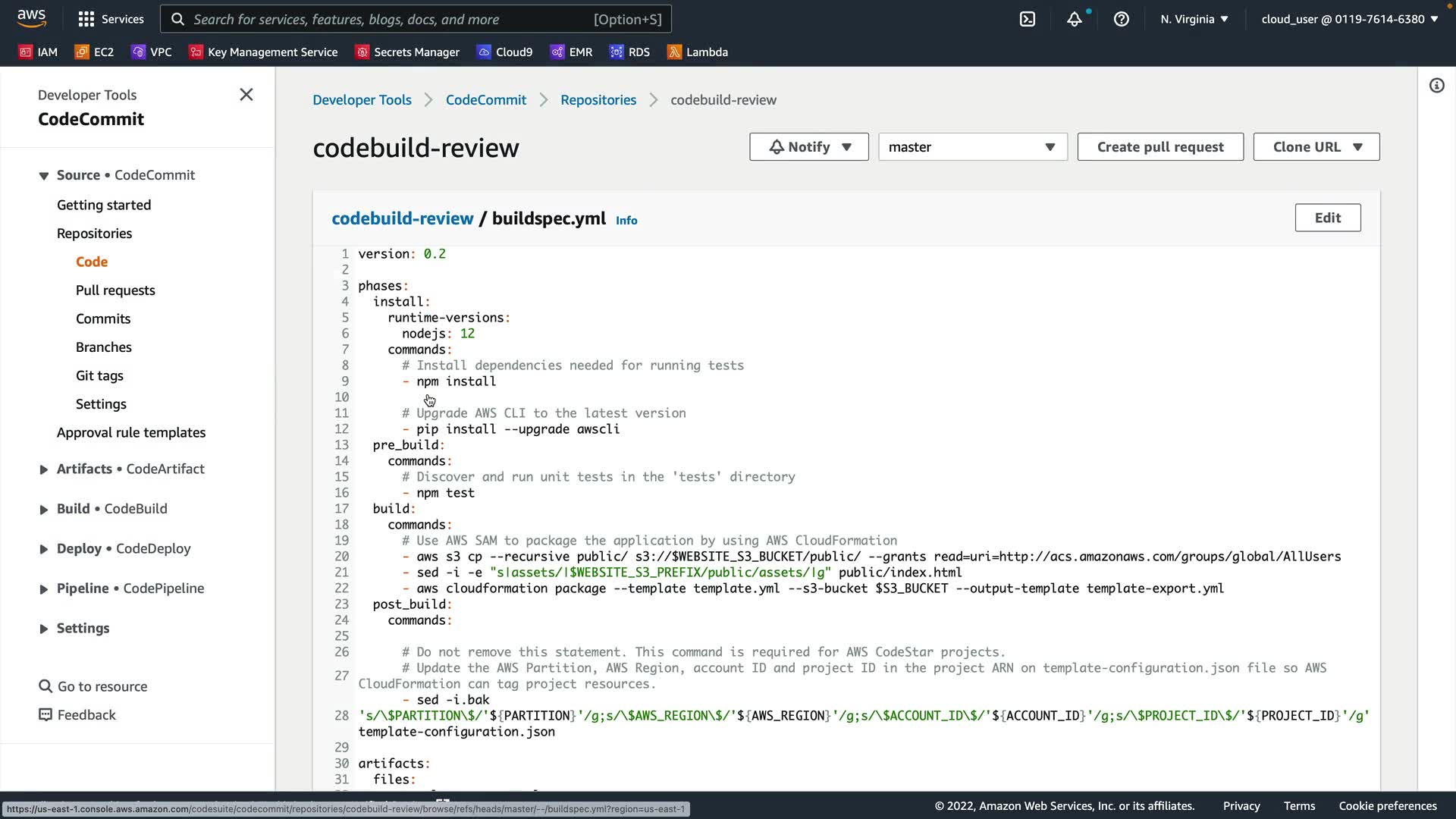This screenshot has height=819, width=1456.
Task: Click the AWS logo home icon
Action: [x=31, y=17]
